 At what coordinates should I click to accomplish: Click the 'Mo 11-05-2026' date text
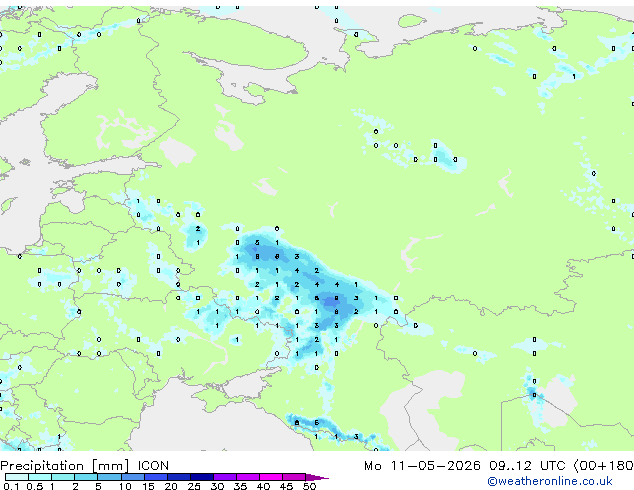(x=422, y=466)
